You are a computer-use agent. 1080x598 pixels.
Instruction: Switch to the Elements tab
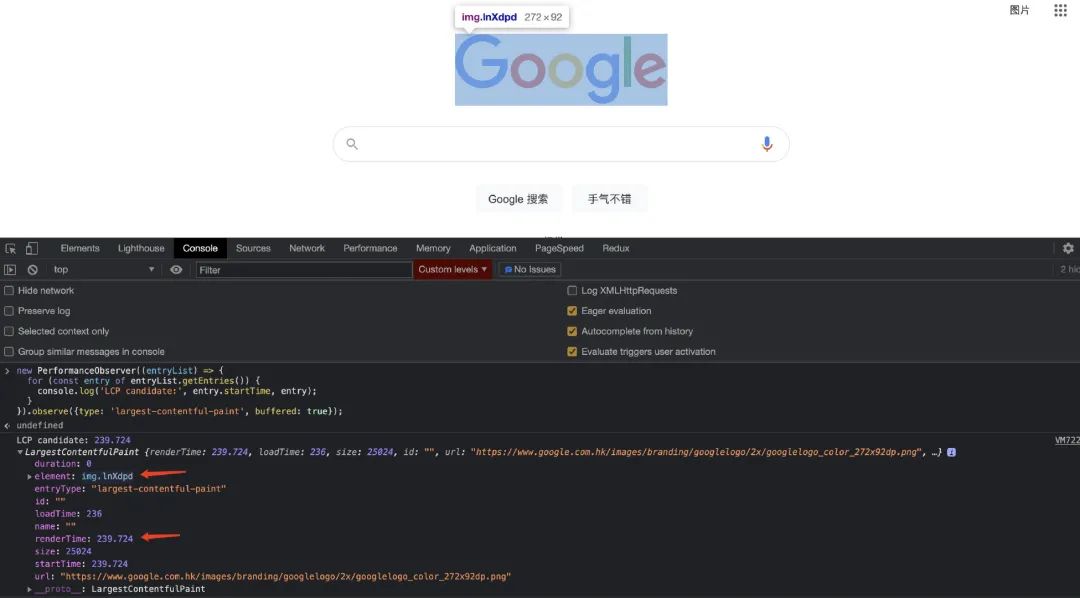point(80,248)
